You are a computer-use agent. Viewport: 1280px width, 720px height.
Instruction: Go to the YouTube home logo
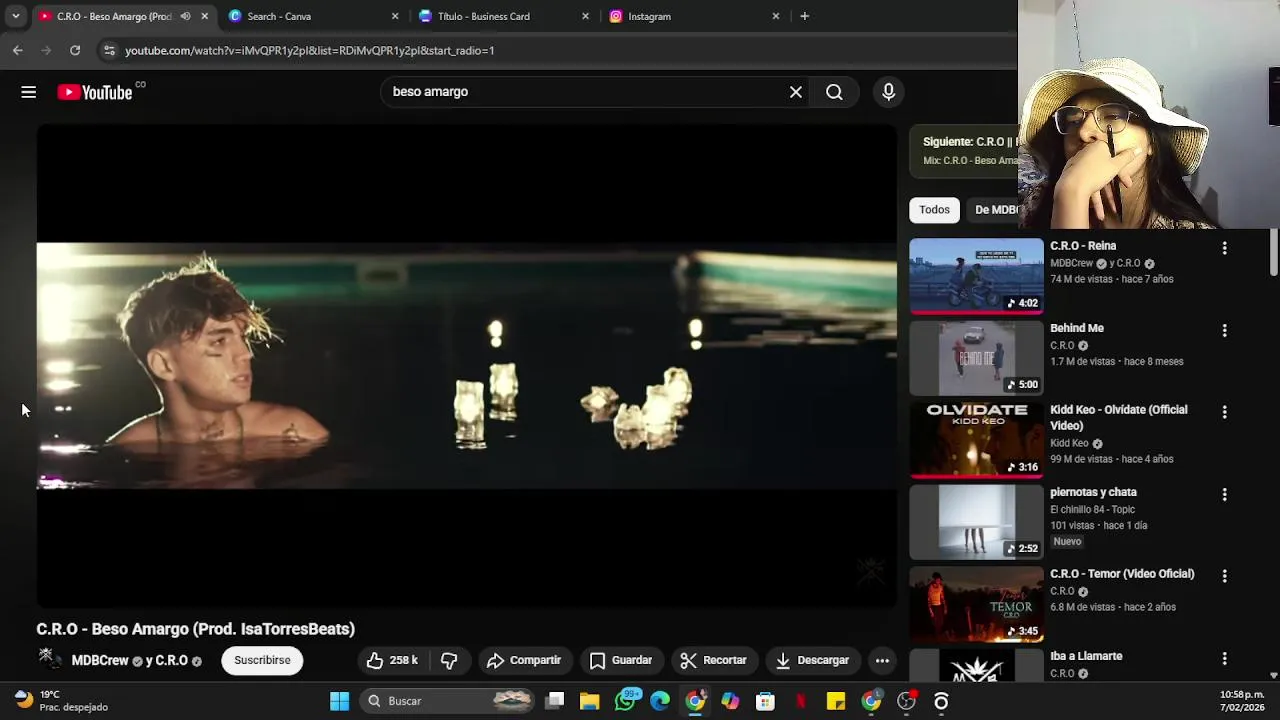[95, 92]
